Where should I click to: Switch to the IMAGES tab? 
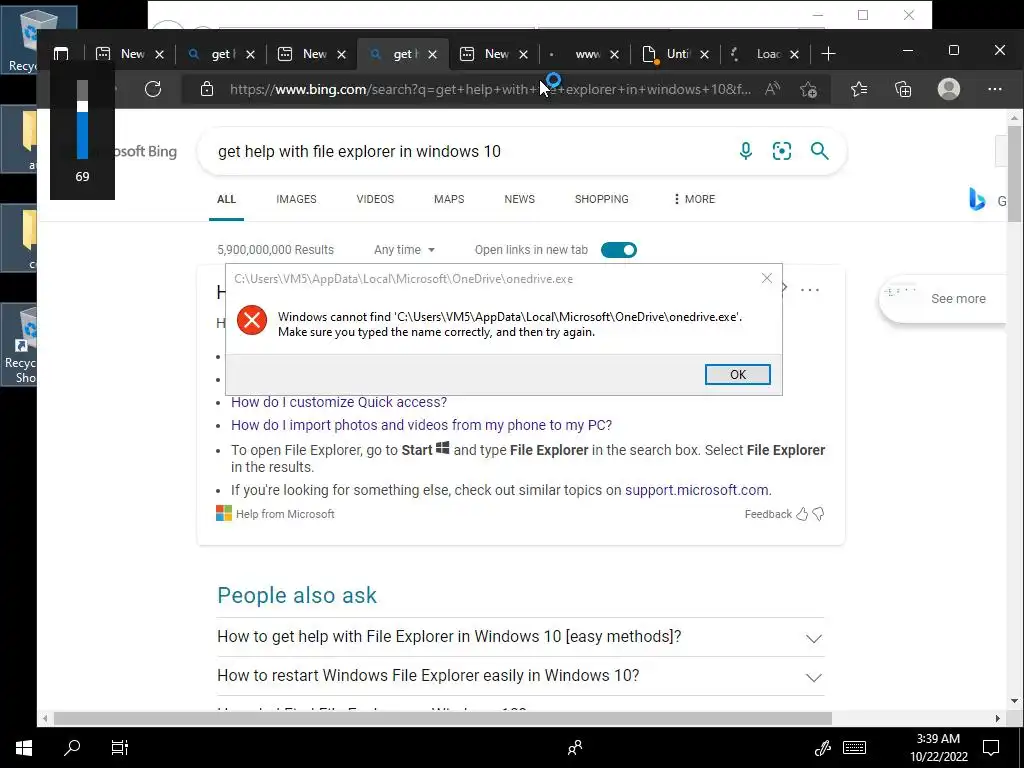(x=296, y=199)
